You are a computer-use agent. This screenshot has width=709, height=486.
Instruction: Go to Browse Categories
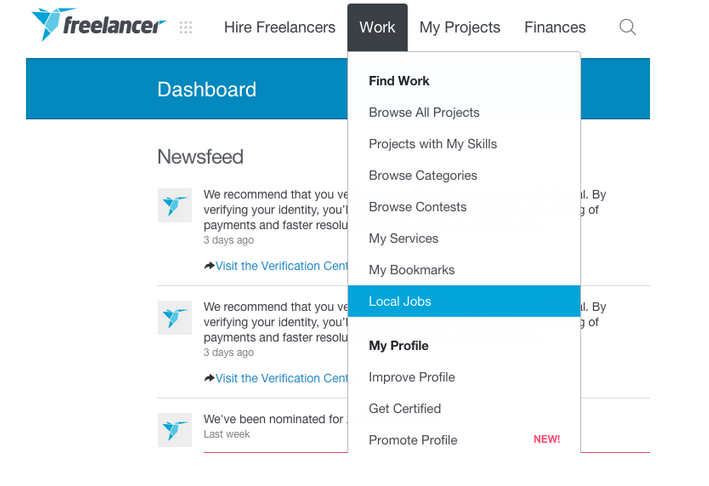423,176
